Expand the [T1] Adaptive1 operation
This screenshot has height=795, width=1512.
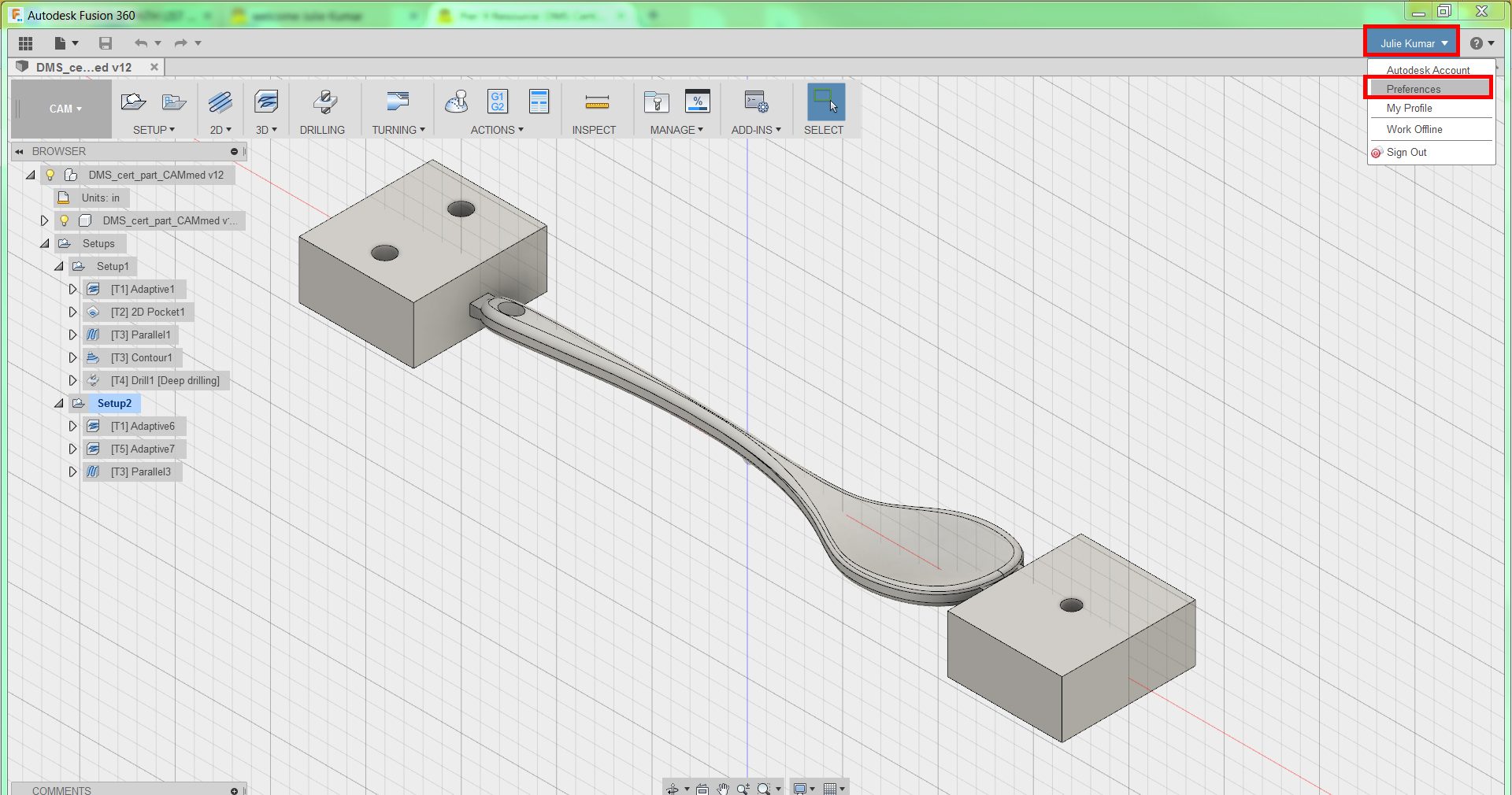pyautogui.click(x=72, y=289)
